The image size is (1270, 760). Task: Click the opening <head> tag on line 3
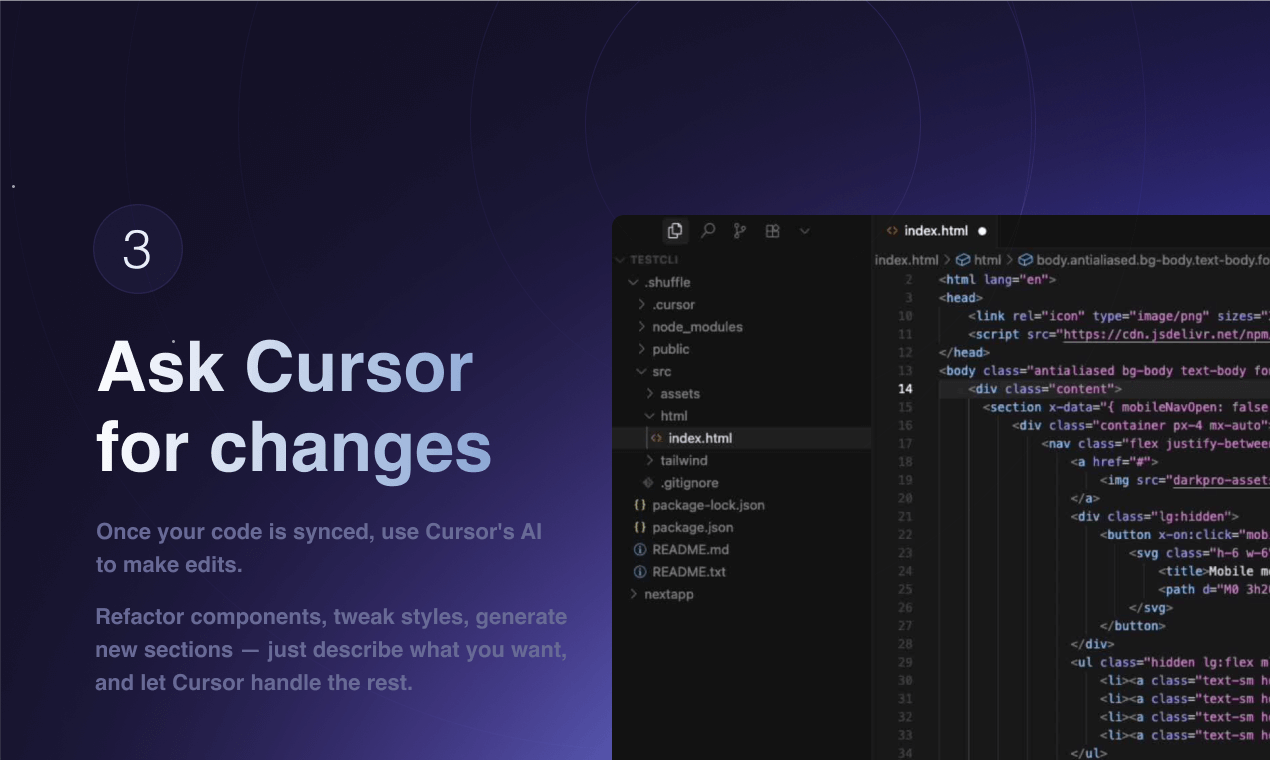coord(961,298)
